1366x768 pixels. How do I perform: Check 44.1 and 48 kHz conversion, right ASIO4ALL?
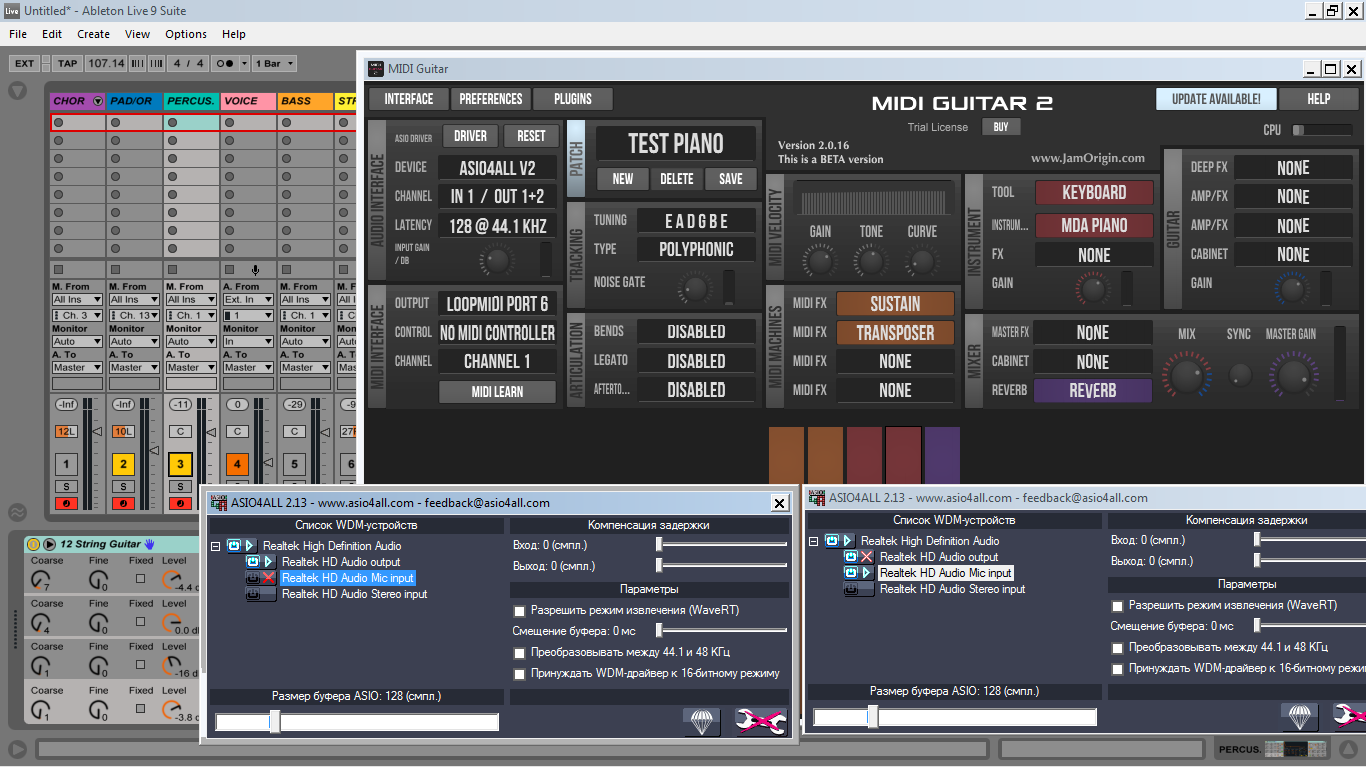pyautogui.click(x=1117, y=648)
